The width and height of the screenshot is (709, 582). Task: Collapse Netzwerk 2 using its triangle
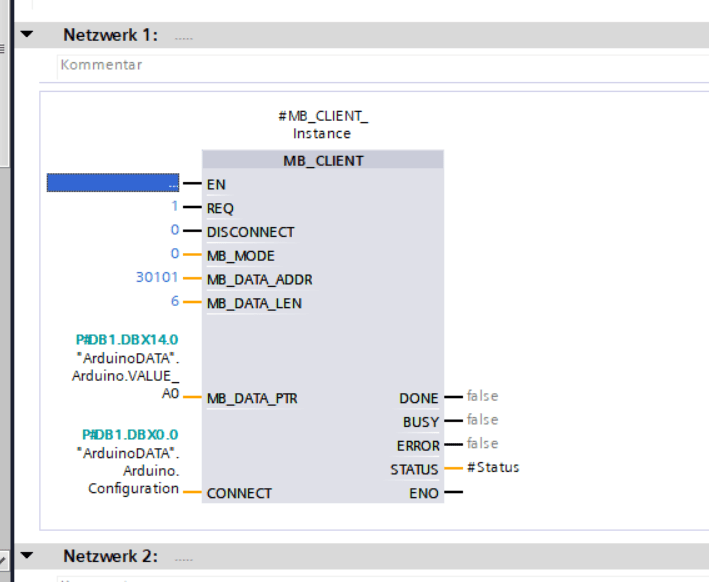27,555
